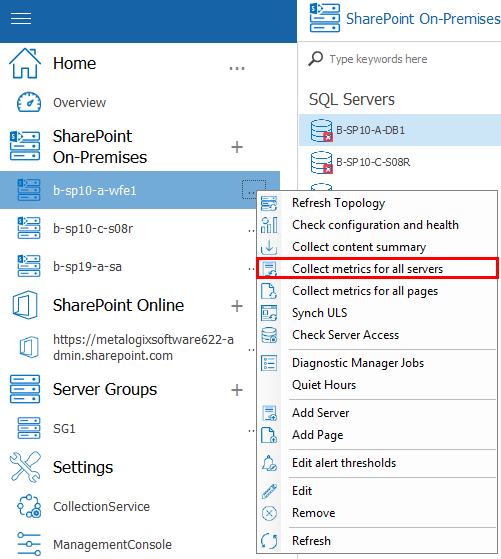Click the Home house icon
501x559 pixels.
[25, 63]
